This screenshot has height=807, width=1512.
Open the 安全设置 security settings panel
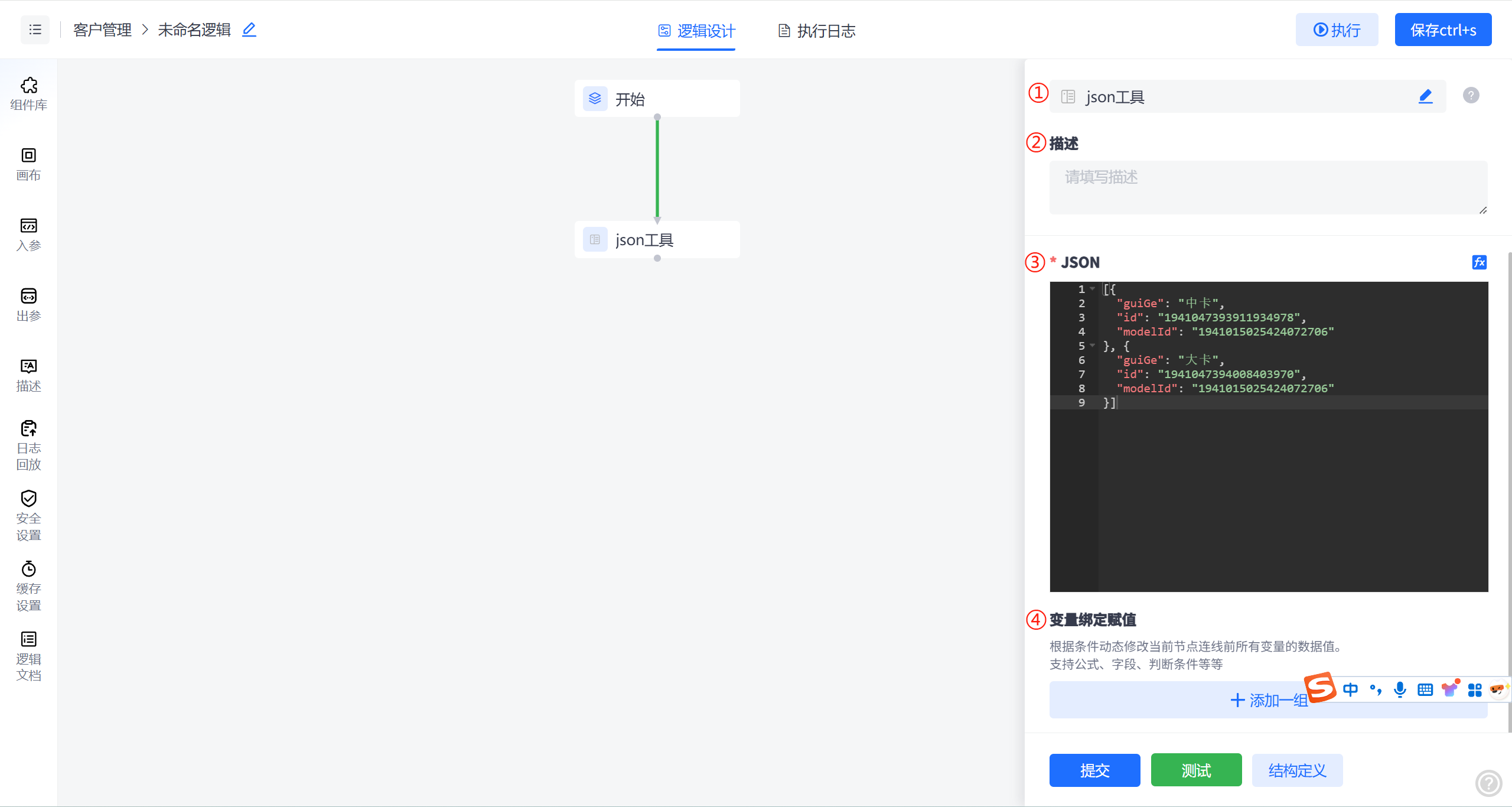click(x=28, y=514)
